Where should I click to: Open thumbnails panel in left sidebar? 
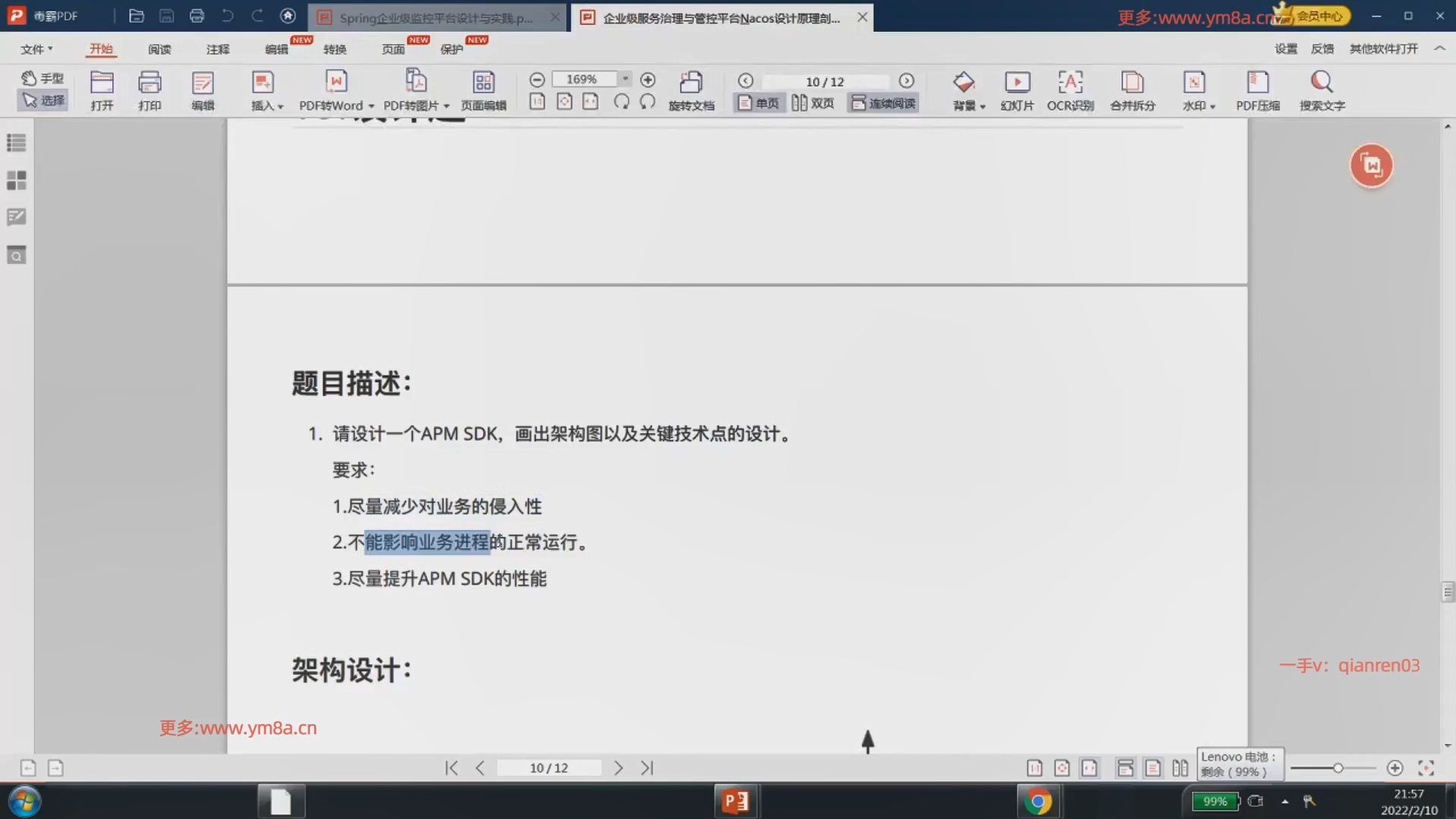click(16, 180)
